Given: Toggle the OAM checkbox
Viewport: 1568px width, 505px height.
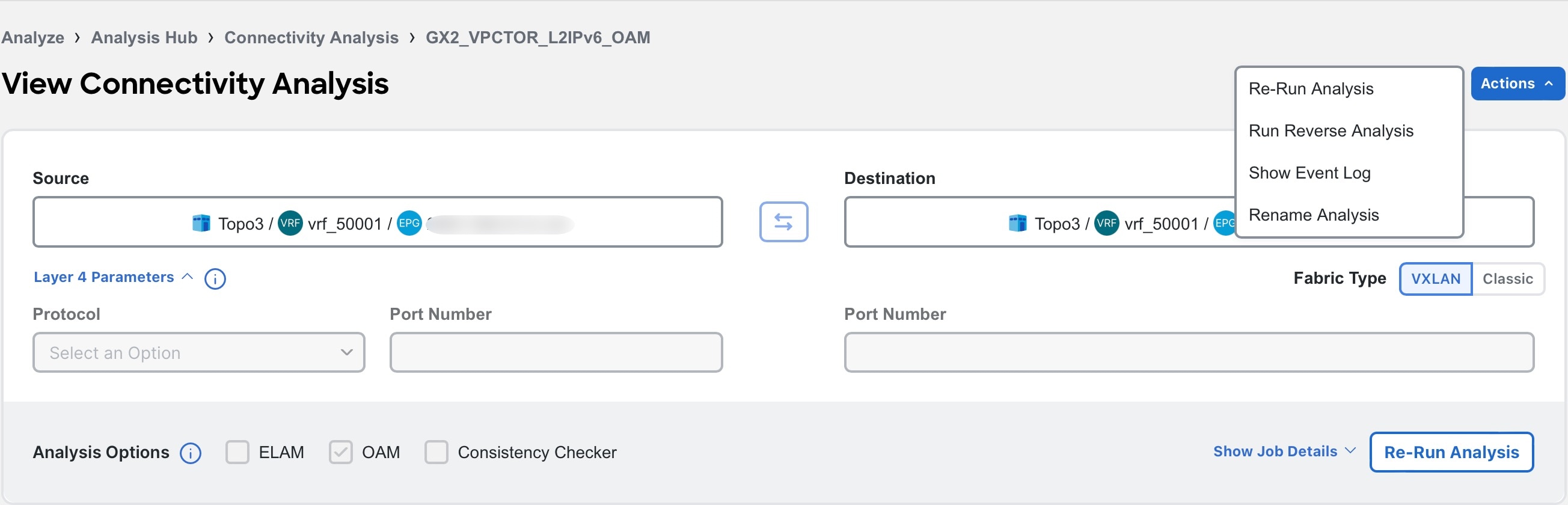Looking at the screenshot, I should pyautogui.click(x=340, y=453).
